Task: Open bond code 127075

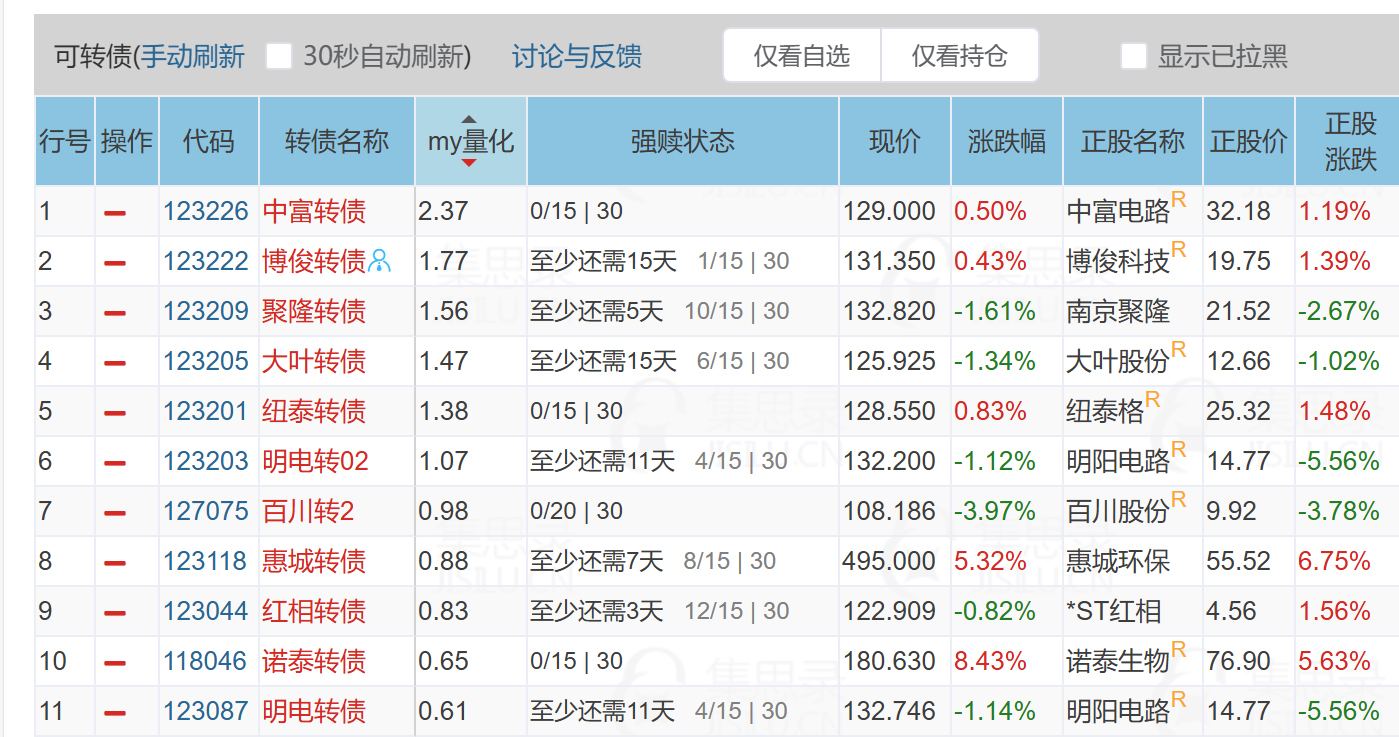Action: pos(206,511)
